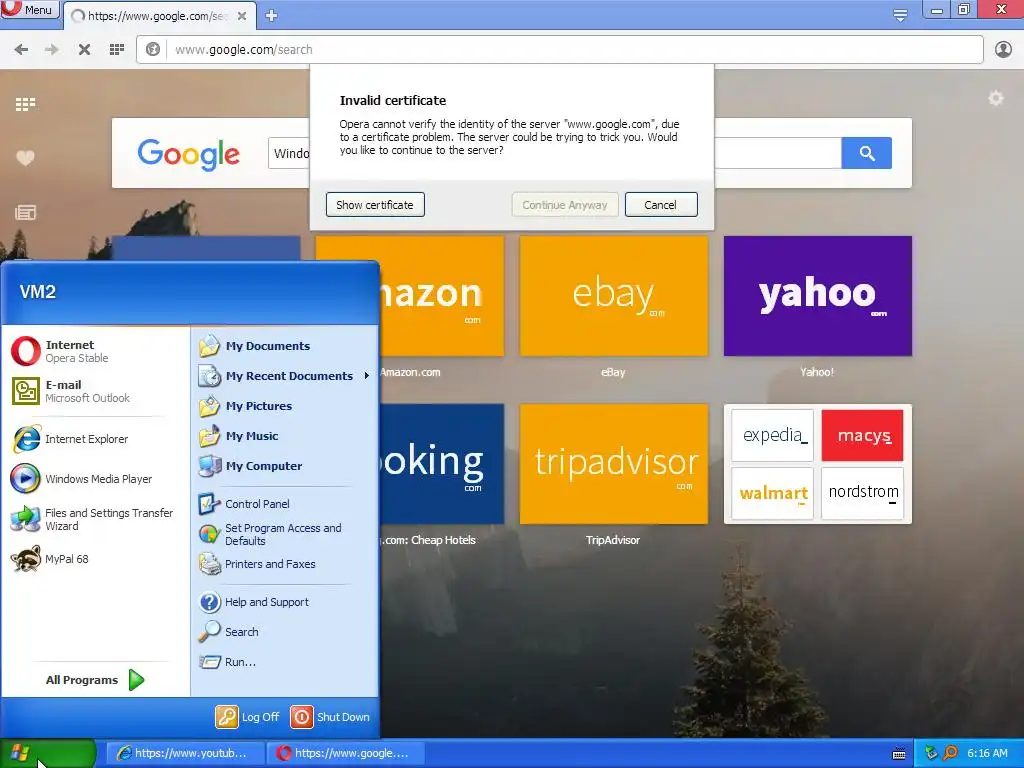
Task: Open the Opera Menu button
Action: (29, 9)
